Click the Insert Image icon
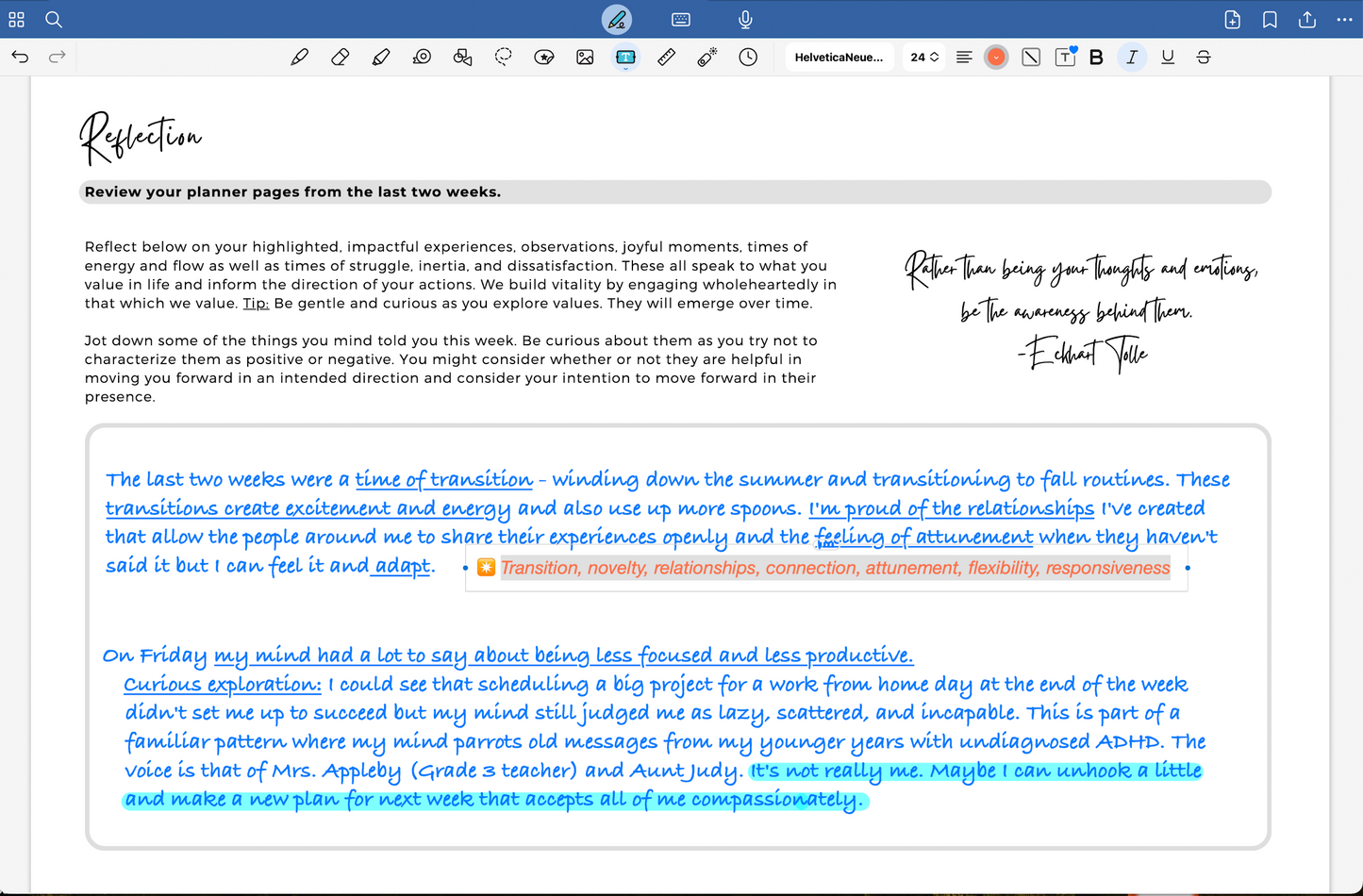1363x896 pixels. (585, 58)
